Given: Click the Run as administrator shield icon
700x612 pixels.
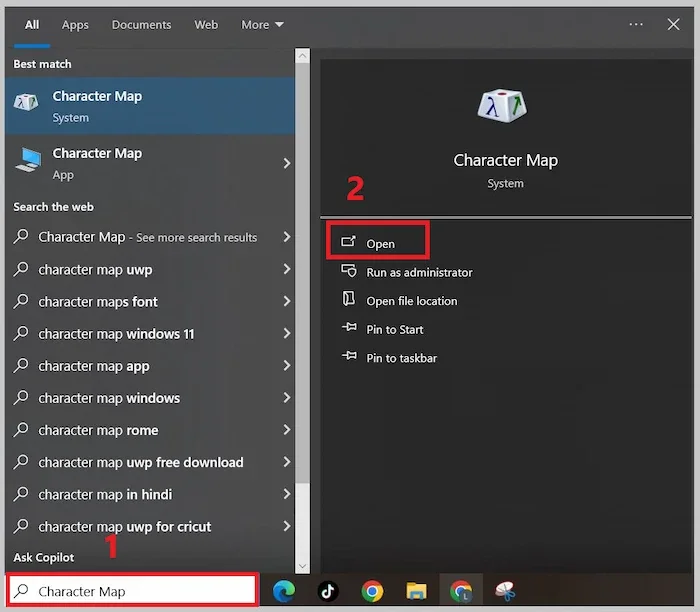Looking at the screenshot, I should click(x=349, y=271).
